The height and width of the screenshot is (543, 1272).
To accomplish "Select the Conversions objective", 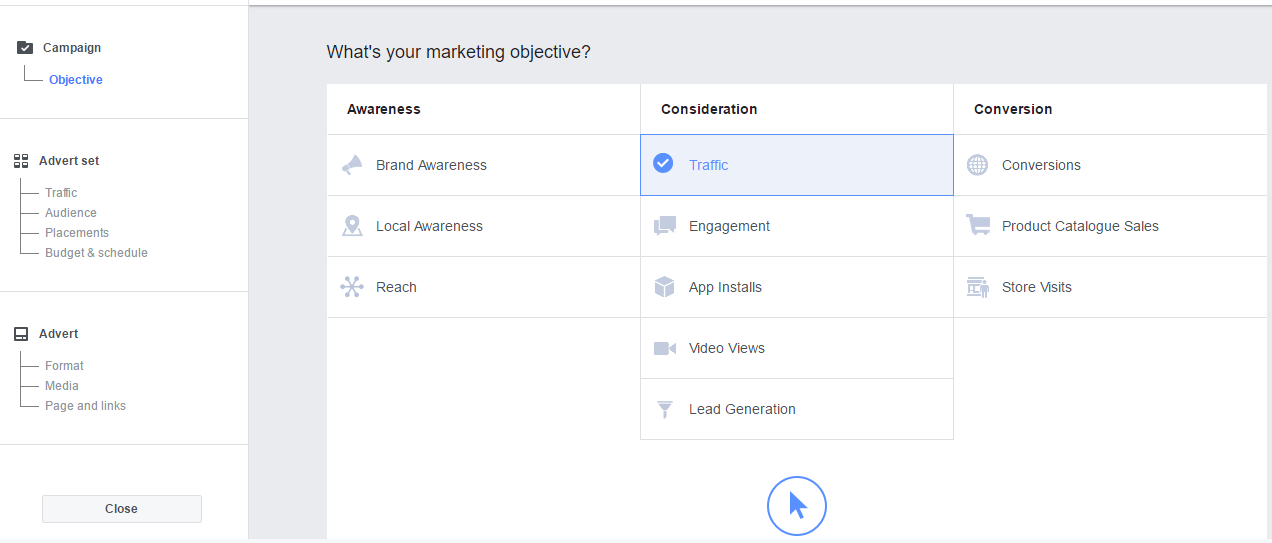I will [x=1041, y=165].
